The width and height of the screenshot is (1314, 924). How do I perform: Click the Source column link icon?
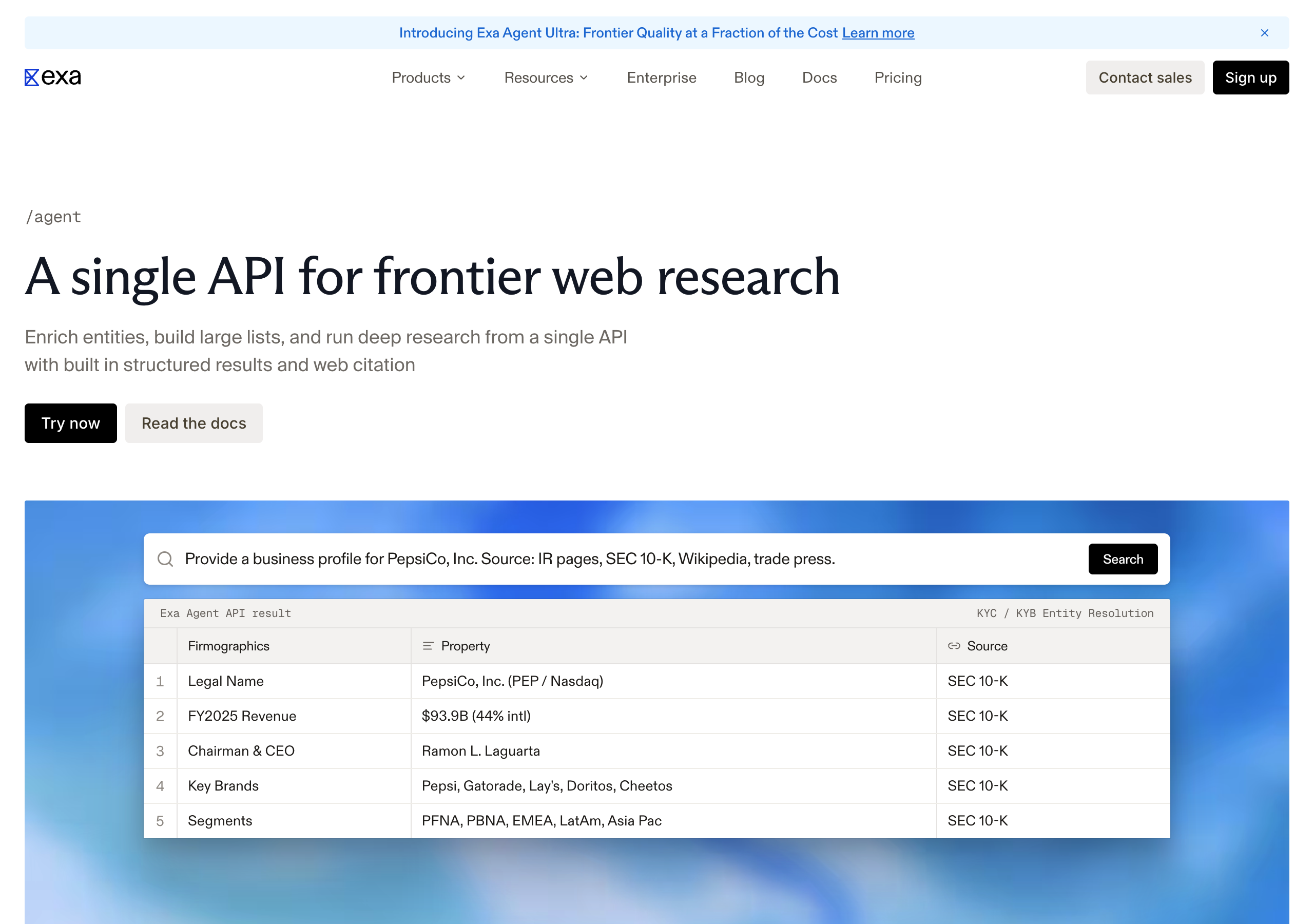(954, 646)
